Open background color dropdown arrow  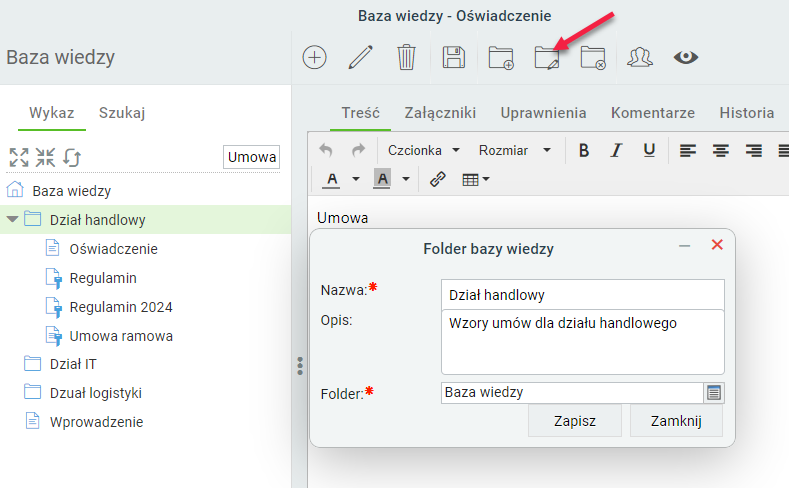pos(406,179)
